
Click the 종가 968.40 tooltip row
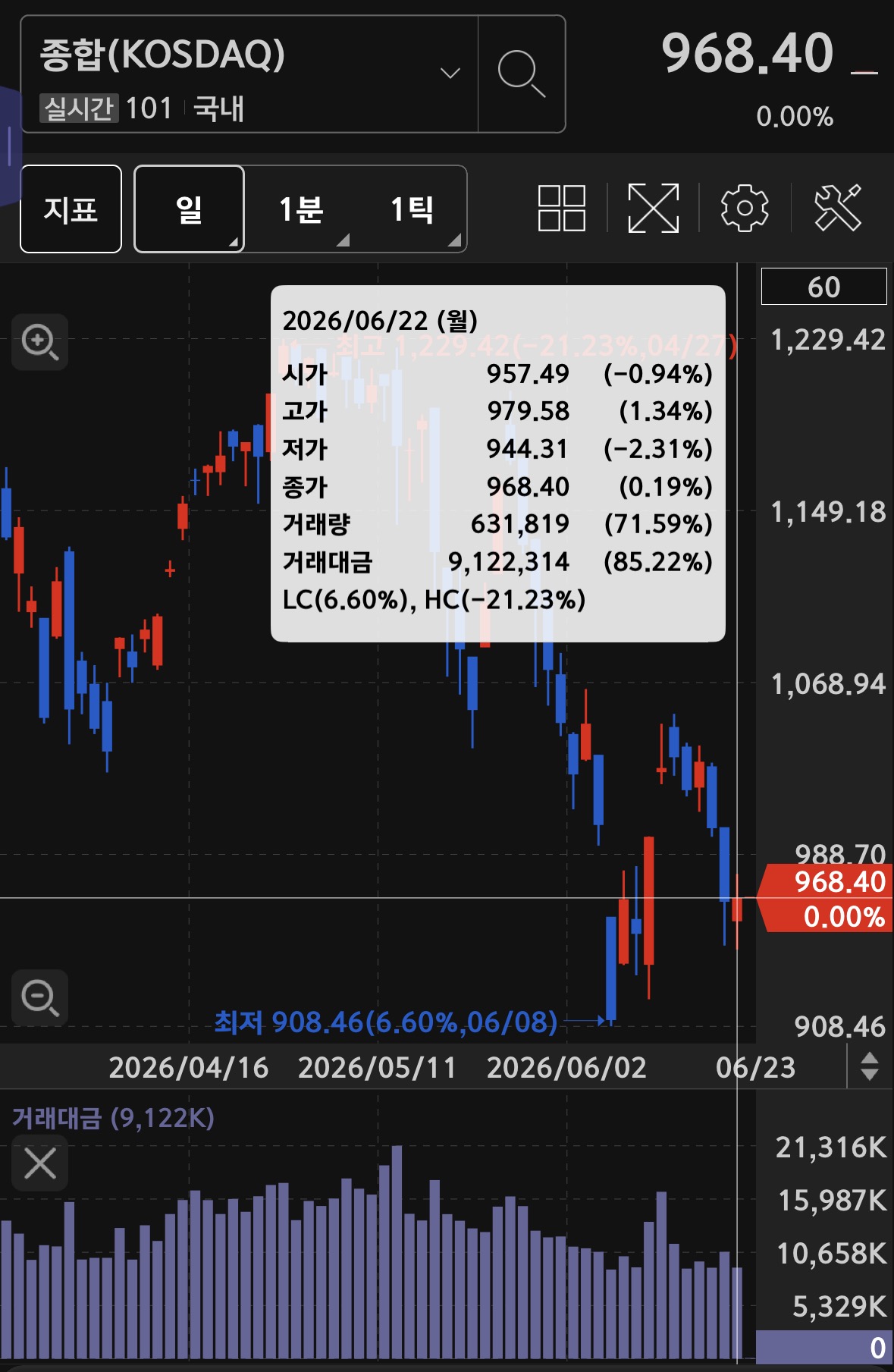pyautogui.click(x=497, y=486)
